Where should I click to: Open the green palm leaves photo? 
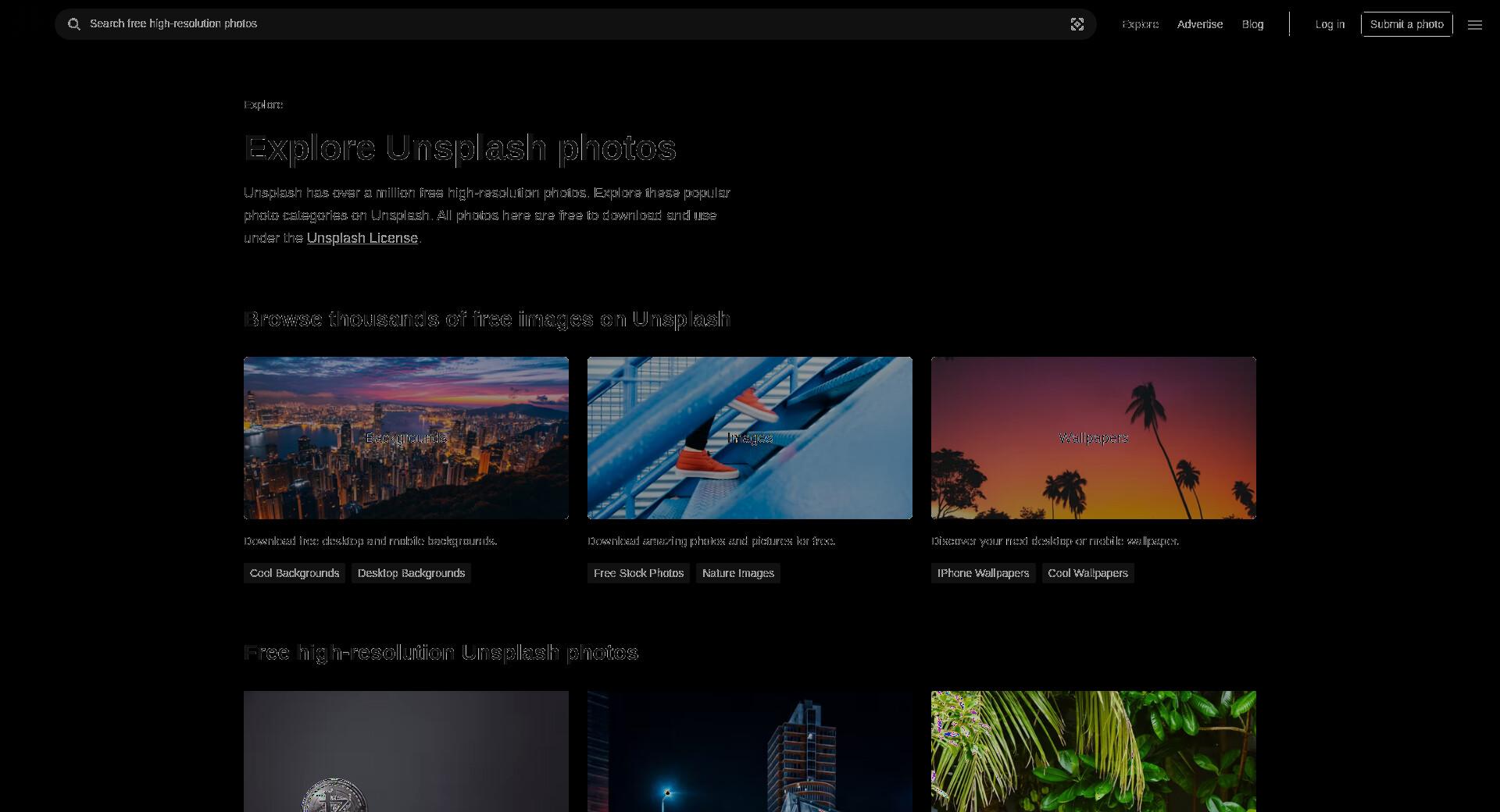click(1094, 751)
